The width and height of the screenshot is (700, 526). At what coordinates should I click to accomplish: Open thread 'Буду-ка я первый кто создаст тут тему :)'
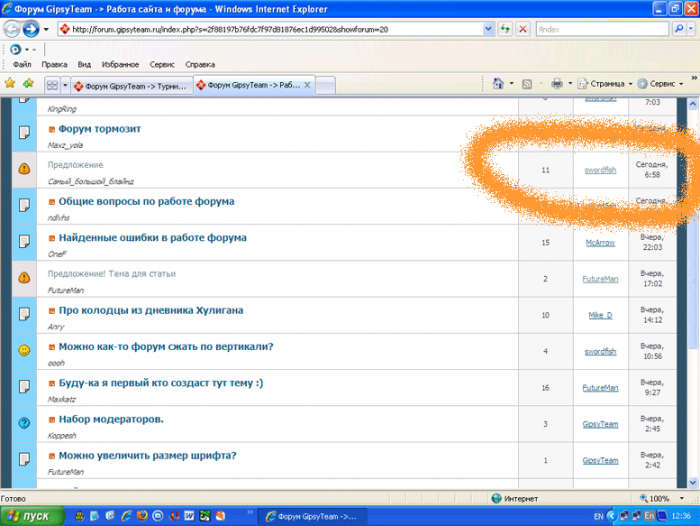coord(161,383)
